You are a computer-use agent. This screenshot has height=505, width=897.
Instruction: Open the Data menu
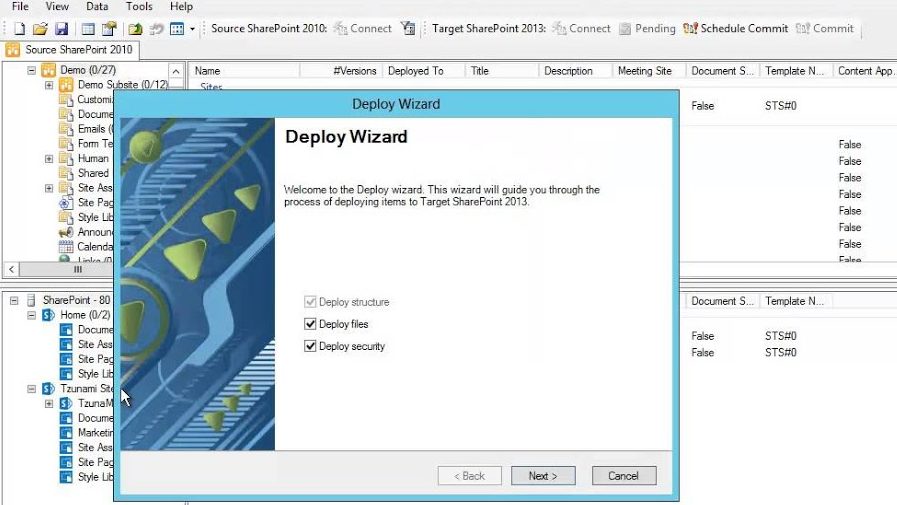pyautogui.click(x=97, y=6)
